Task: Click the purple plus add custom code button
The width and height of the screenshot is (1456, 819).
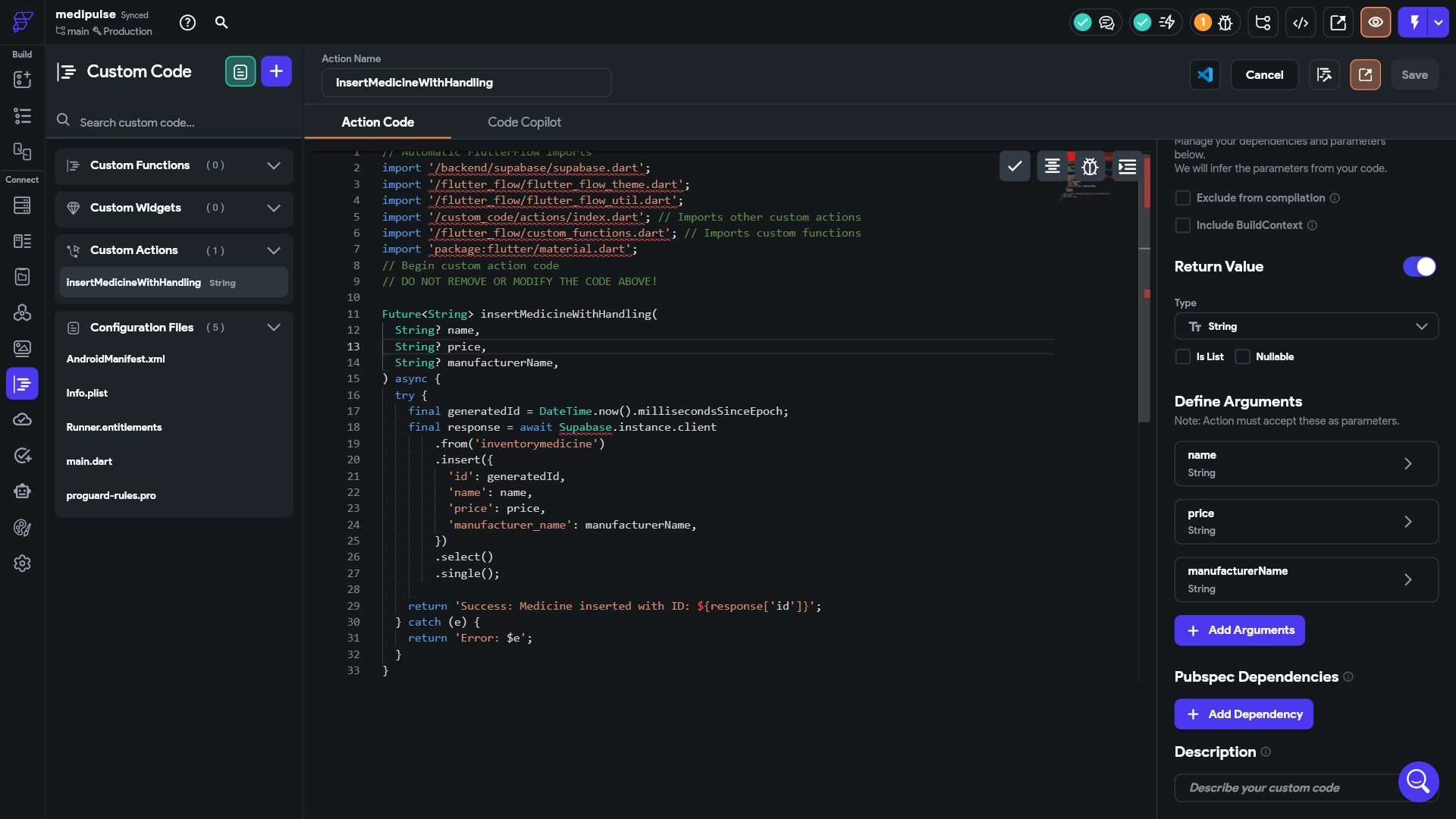Action: click(276, 71)
